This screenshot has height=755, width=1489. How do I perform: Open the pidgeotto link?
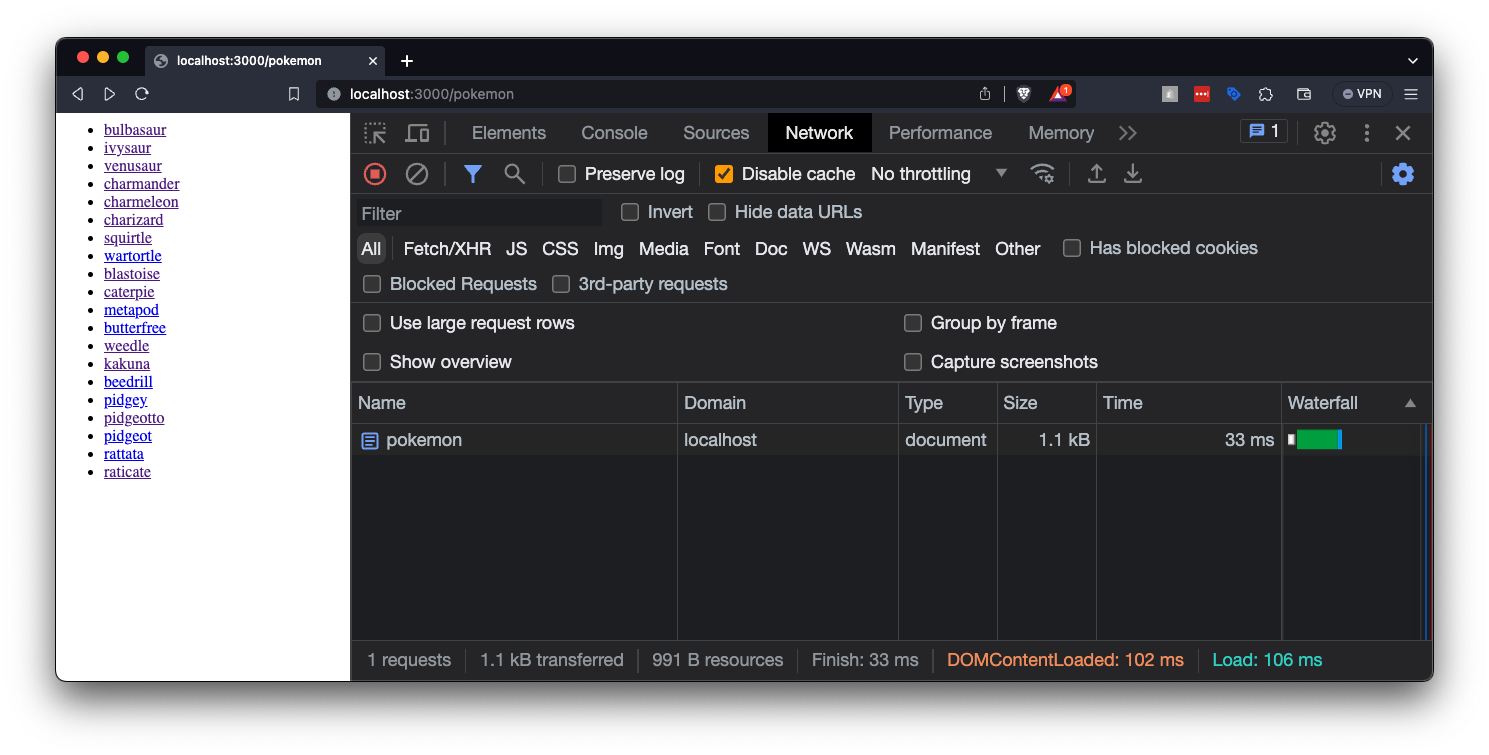[x=134, y=418]
